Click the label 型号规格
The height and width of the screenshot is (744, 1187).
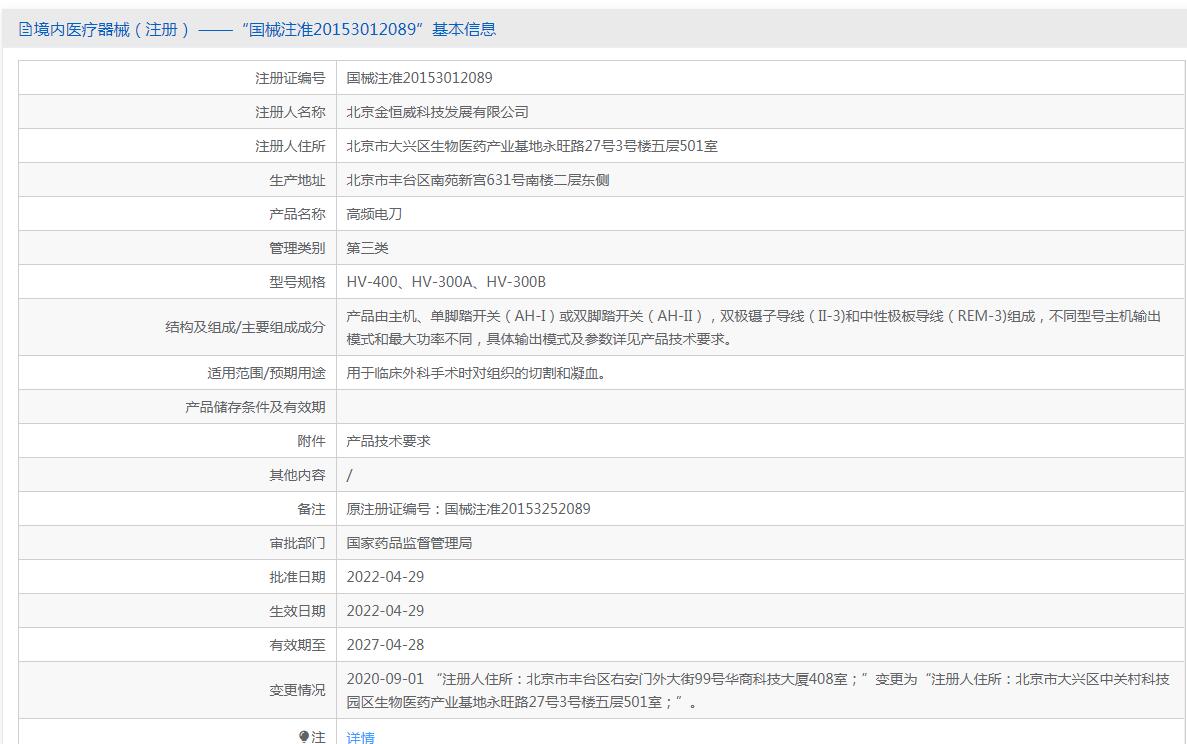pyautogui.click(x=297, y=282)
